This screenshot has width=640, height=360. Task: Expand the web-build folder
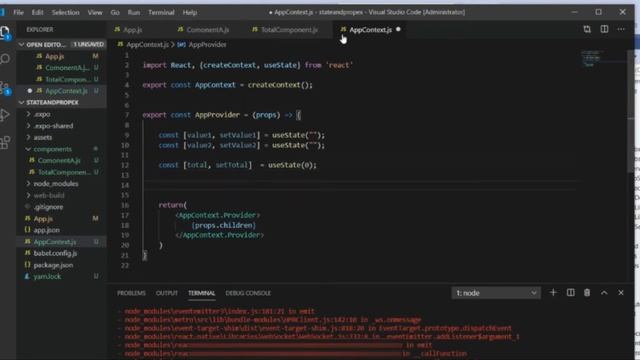pos(61,196)
